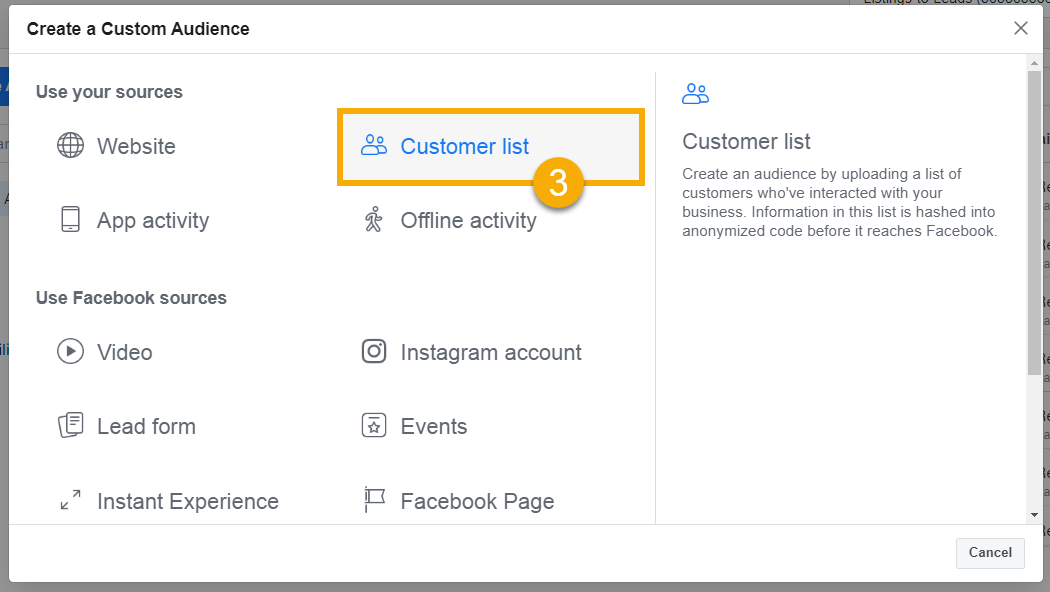This screenshot has height=592, width=1050.
Task: Click the App activity phone icon
Action: (x=70, y=219)
